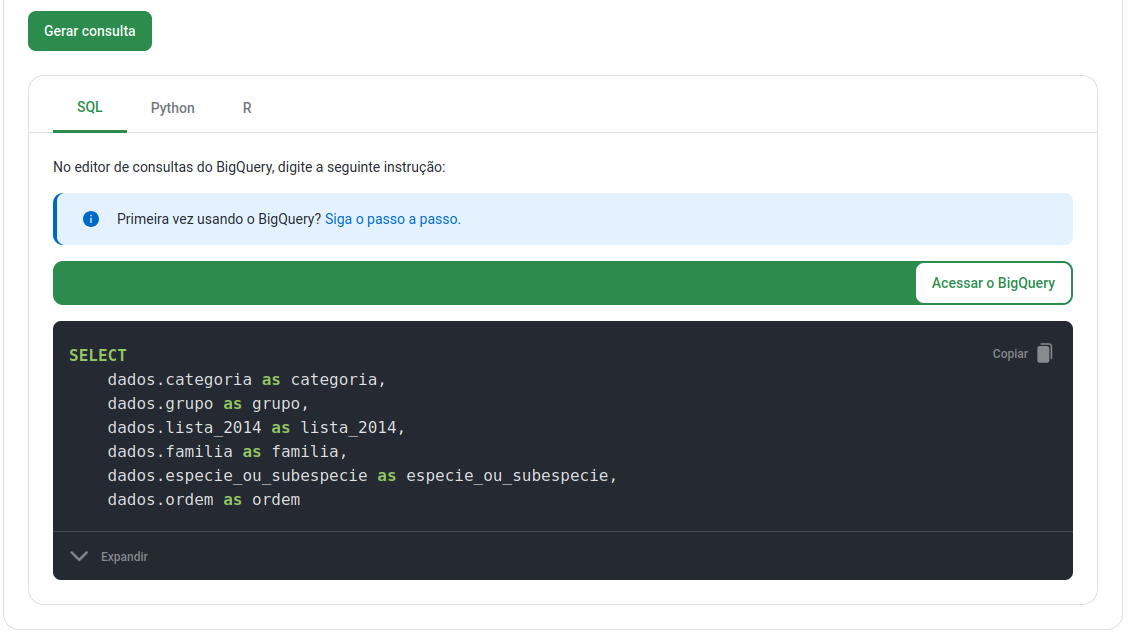The image size is (1135, 632).
Task: Copy the SQL code via copy icon
Action: [1044, 353]
